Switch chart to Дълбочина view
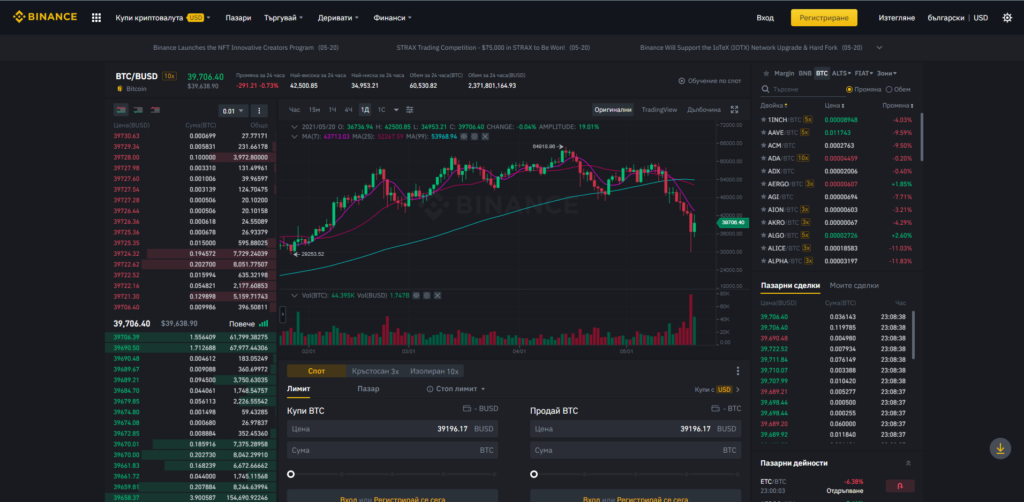Image resolution: width=1024 pixels, height=502 pixels. pos(704,110)
